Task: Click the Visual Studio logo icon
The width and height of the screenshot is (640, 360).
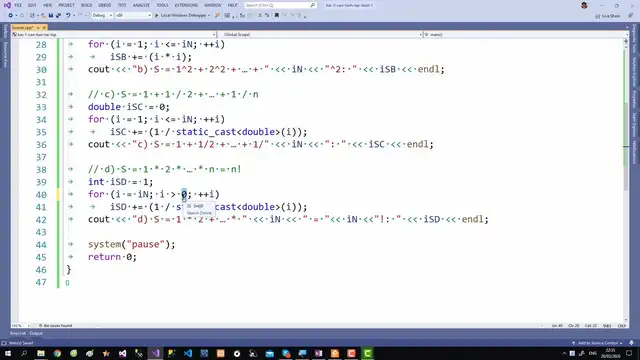Action: pyautogui.click(x=7, y=5)
